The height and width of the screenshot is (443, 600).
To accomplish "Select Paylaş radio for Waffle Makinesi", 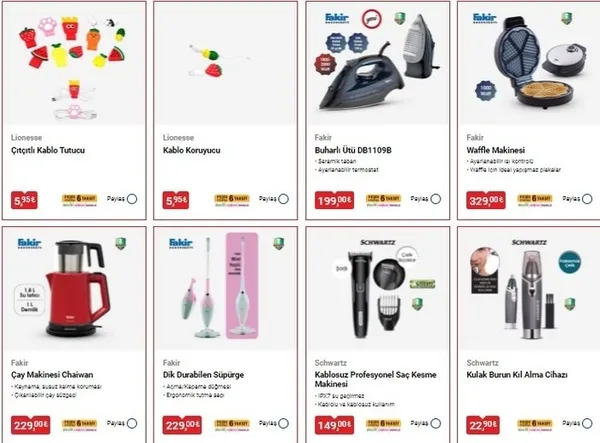I will [587, 199].
